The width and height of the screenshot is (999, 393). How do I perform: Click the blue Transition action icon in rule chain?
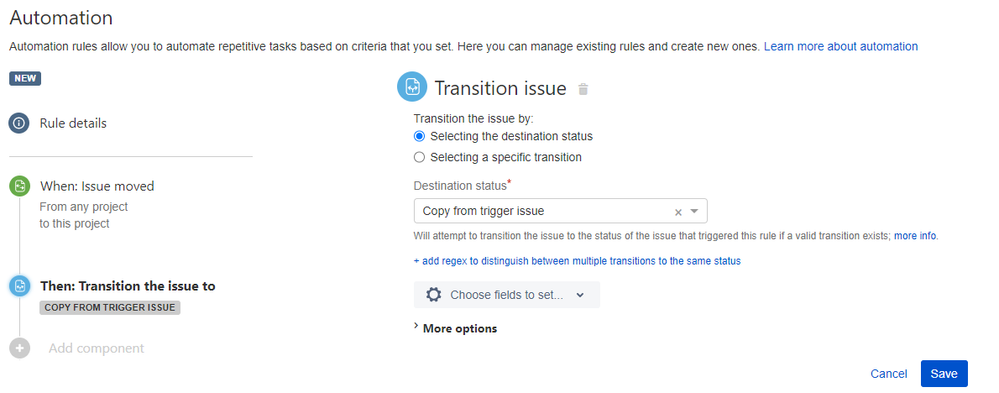point(19,286)
